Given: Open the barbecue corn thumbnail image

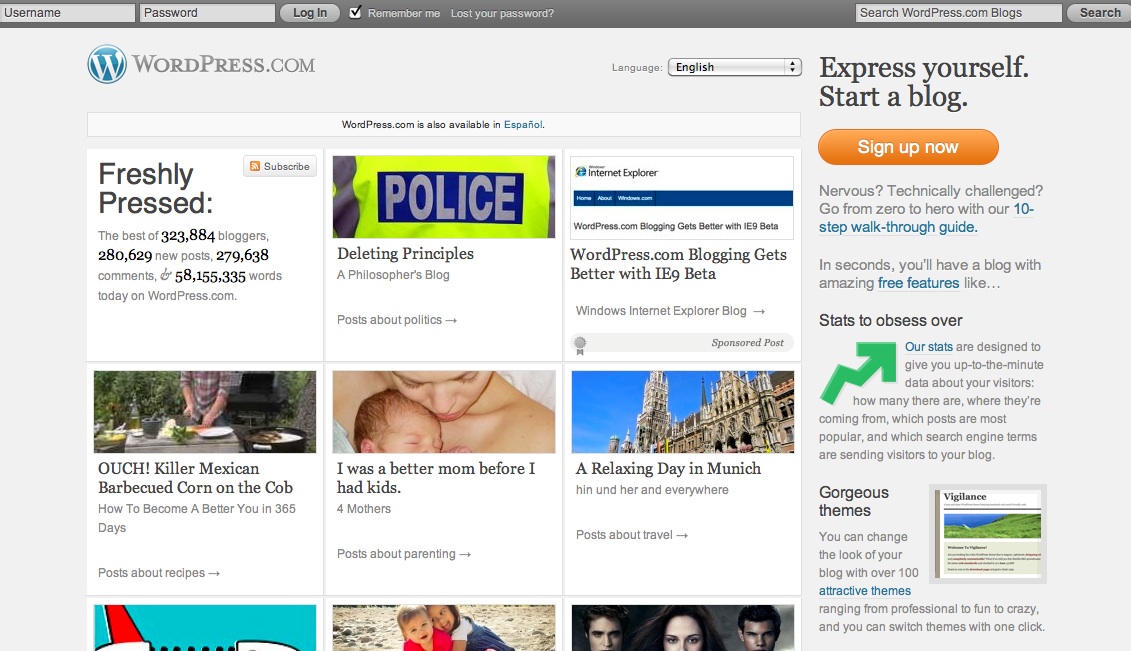Looking at the screenshot, I should pyautogui.click(x=205, y=412).
